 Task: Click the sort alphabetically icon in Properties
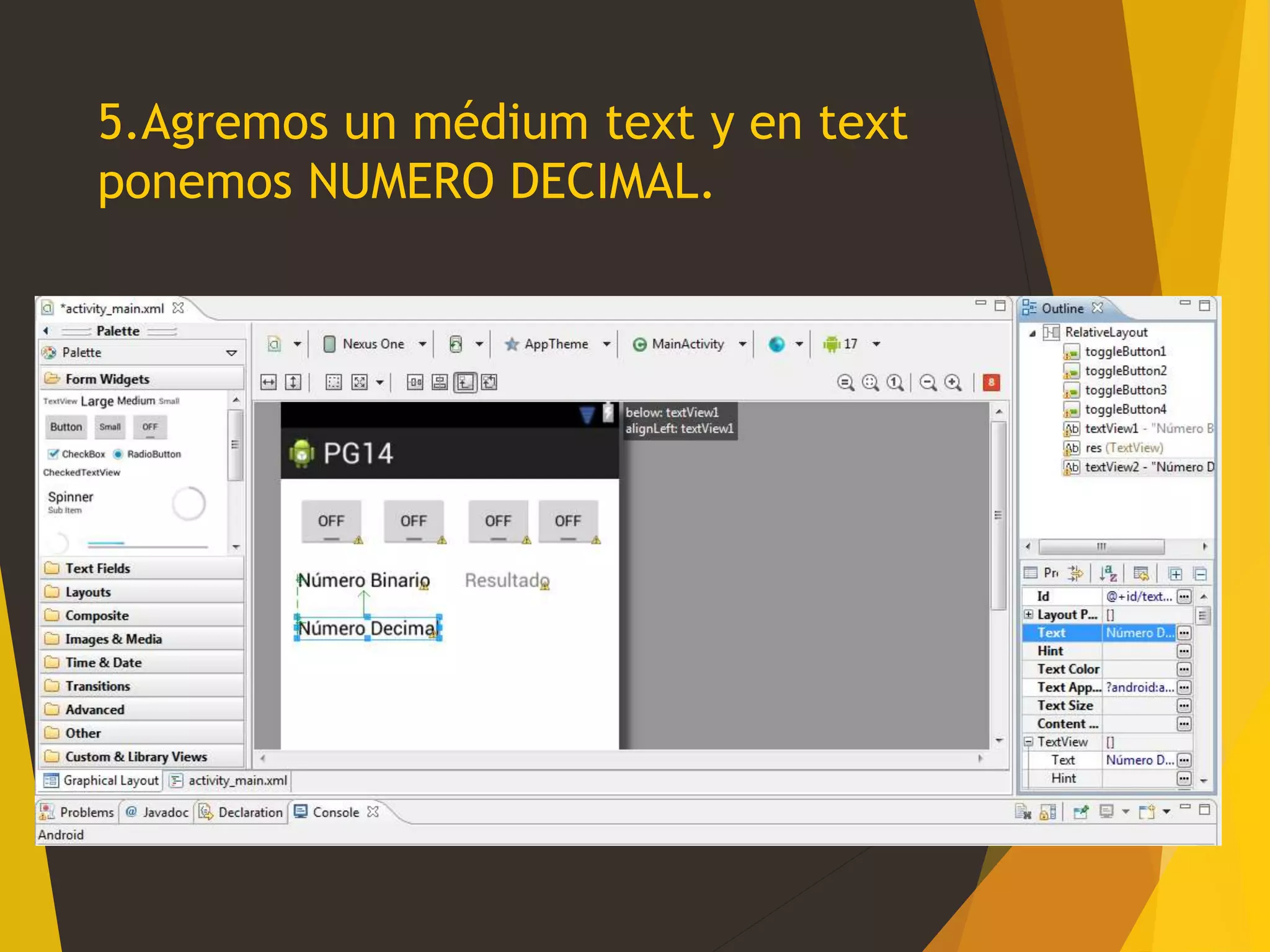click(1108, 573)
